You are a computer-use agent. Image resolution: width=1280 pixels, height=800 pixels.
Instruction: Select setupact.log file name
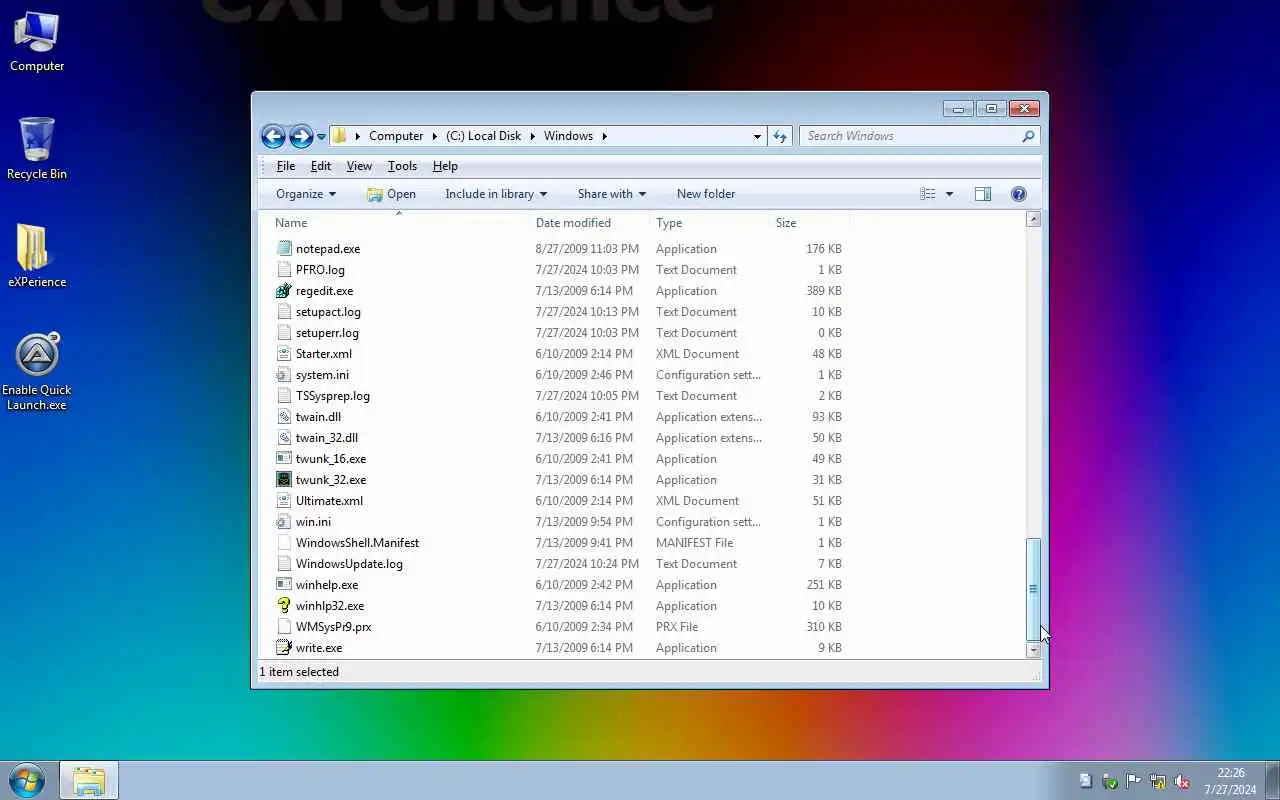click(x=328, y=312)
